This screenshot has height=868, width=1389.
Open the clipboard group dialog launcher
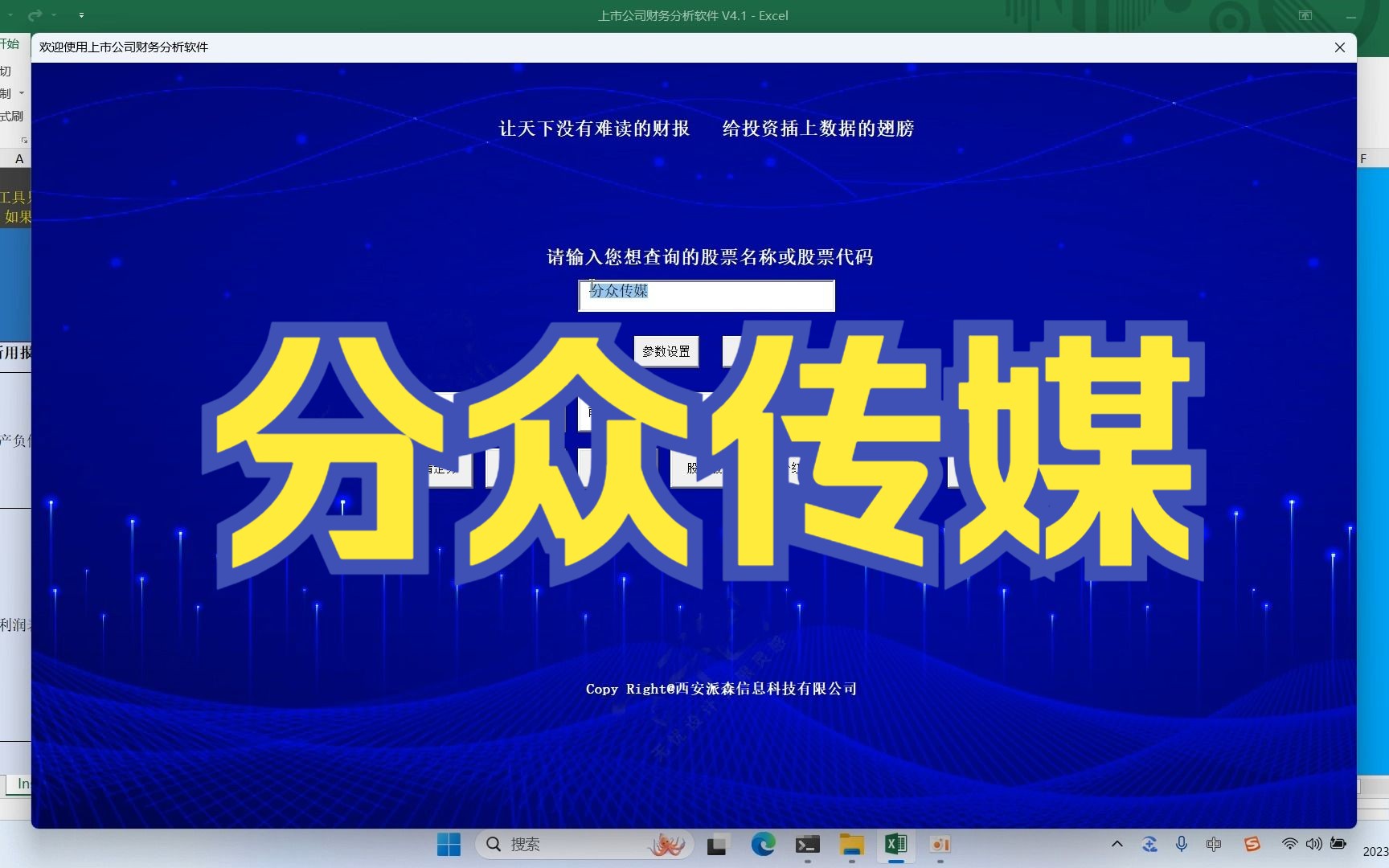24,140
